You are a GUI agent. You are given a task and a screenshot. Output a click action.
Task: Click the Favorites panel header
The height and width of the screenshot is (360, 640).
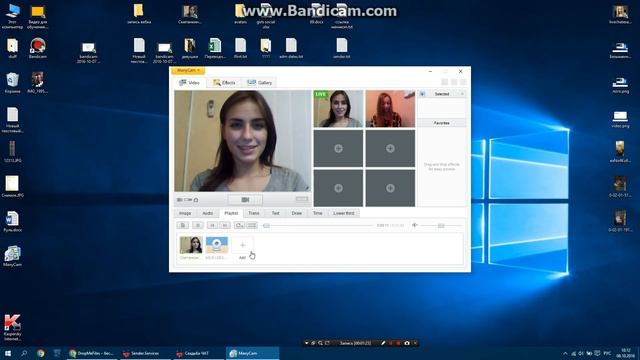[442, 123]
